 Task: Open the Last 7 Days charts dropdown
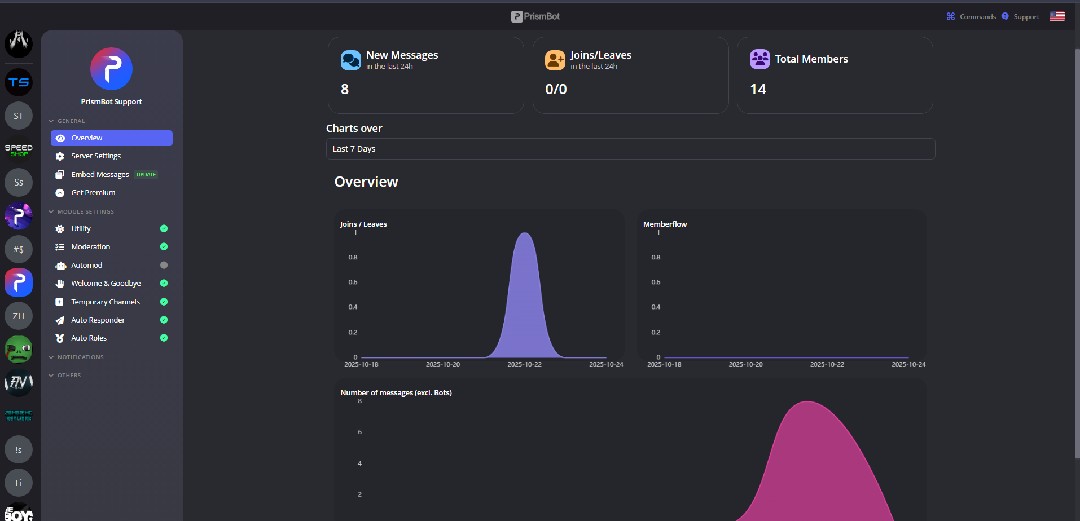[630, 149]
